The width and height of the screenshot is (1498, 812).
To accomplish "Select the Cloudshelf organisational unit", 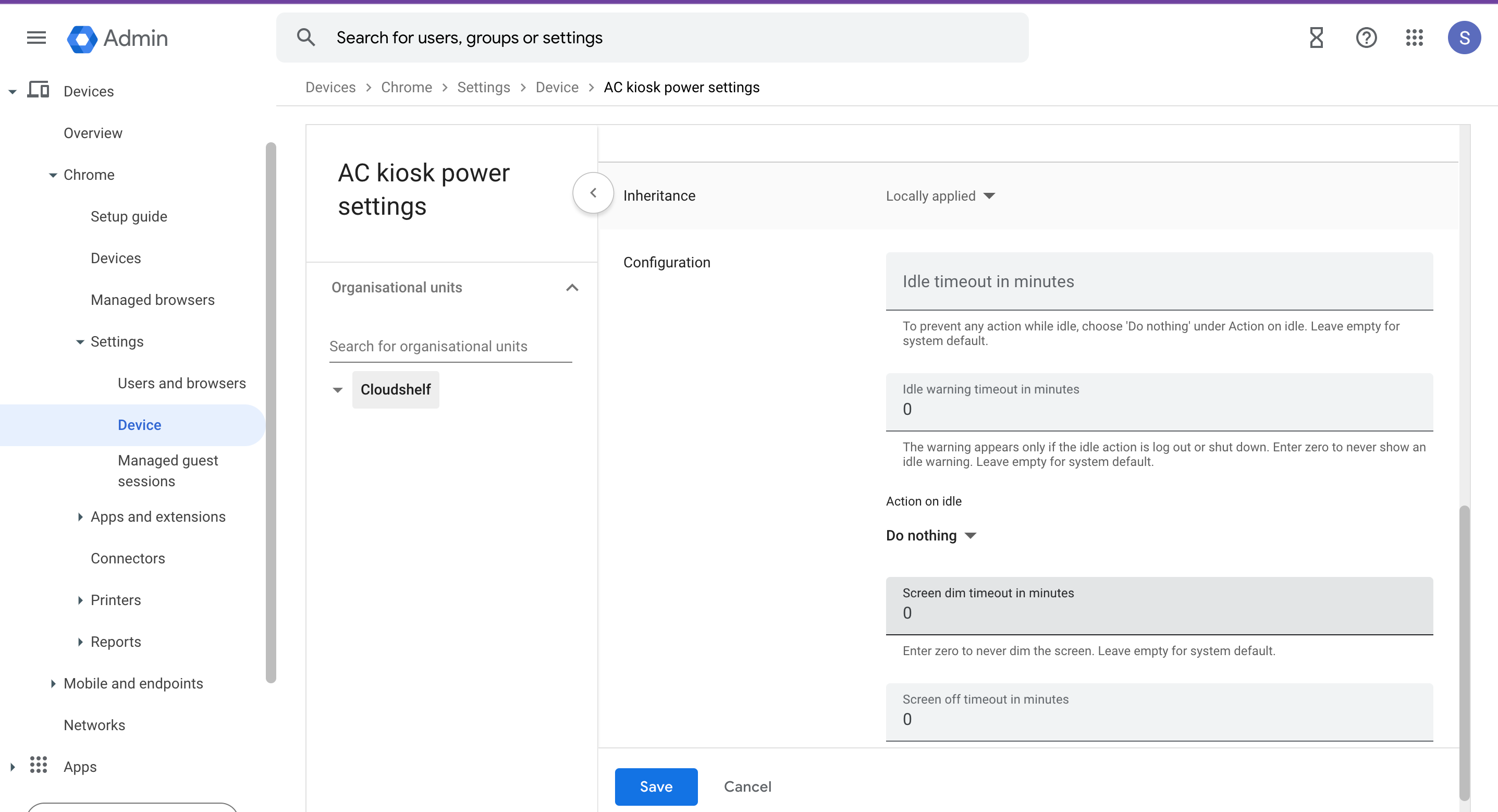I will click(x=396, y=390).
